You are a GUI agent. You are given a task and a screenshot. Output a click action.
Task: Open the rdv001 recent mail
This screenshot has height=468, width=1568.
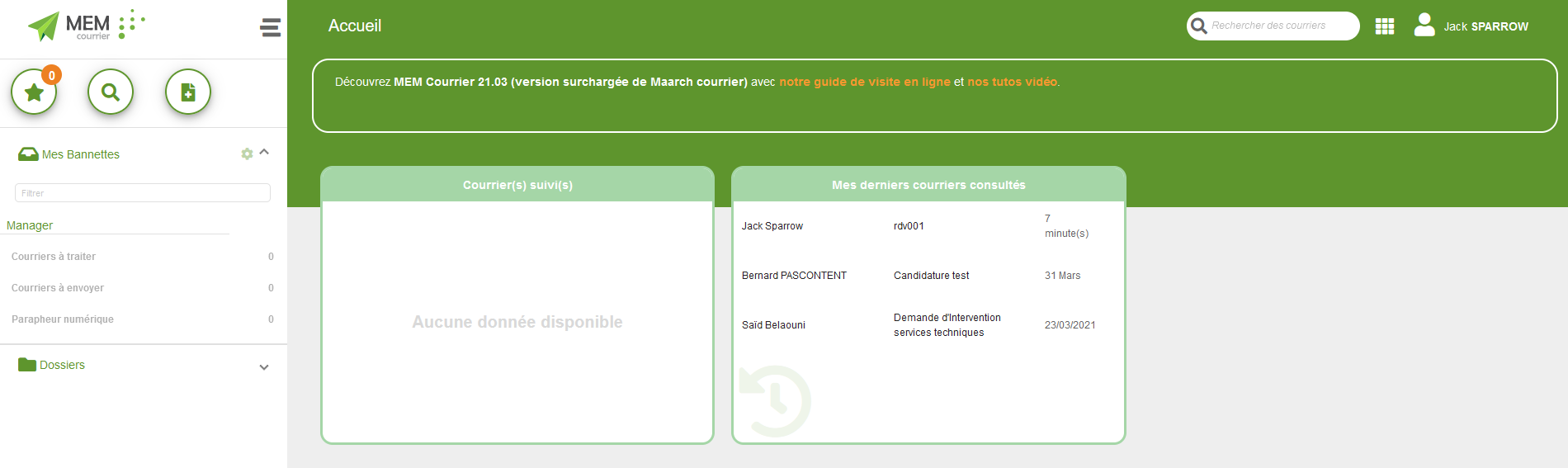(x=909, y=226)
